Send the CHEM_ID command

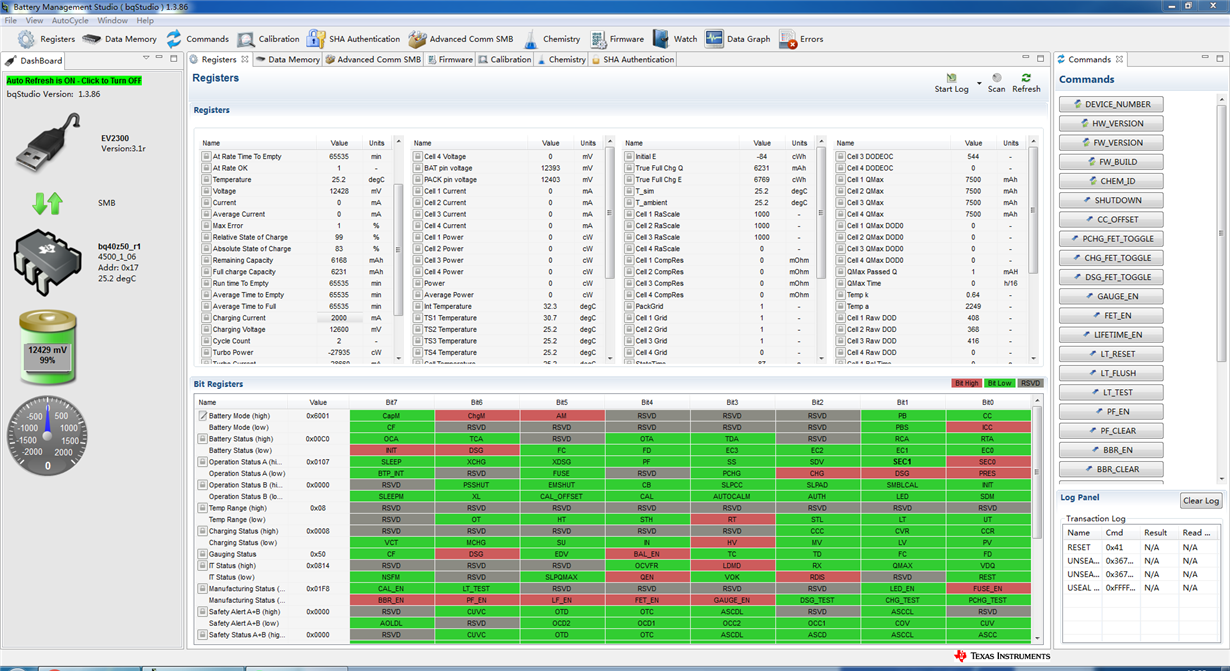pos(1110,181)
